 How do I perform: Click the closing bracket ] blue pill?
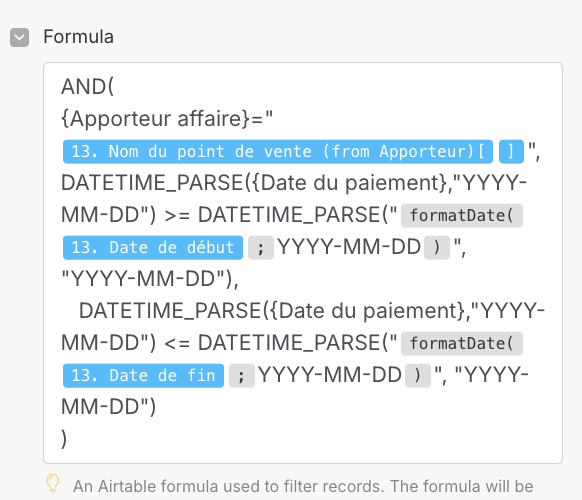click(x=511, y=151)
